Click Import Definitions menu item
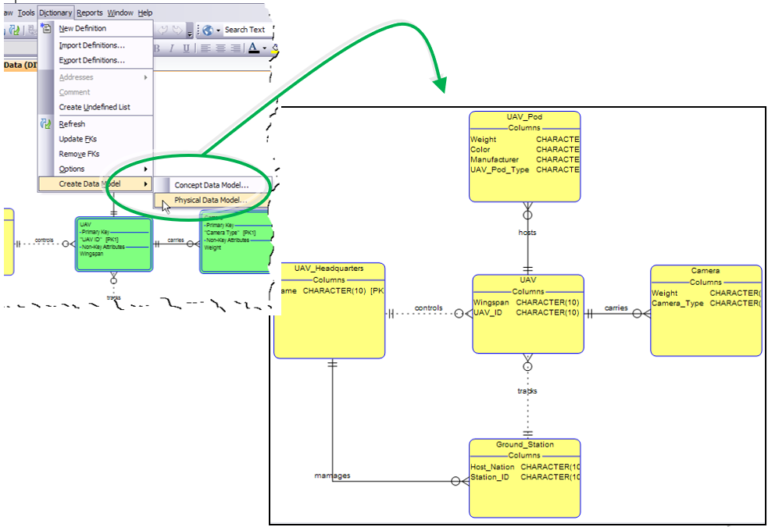 point(91,45)
